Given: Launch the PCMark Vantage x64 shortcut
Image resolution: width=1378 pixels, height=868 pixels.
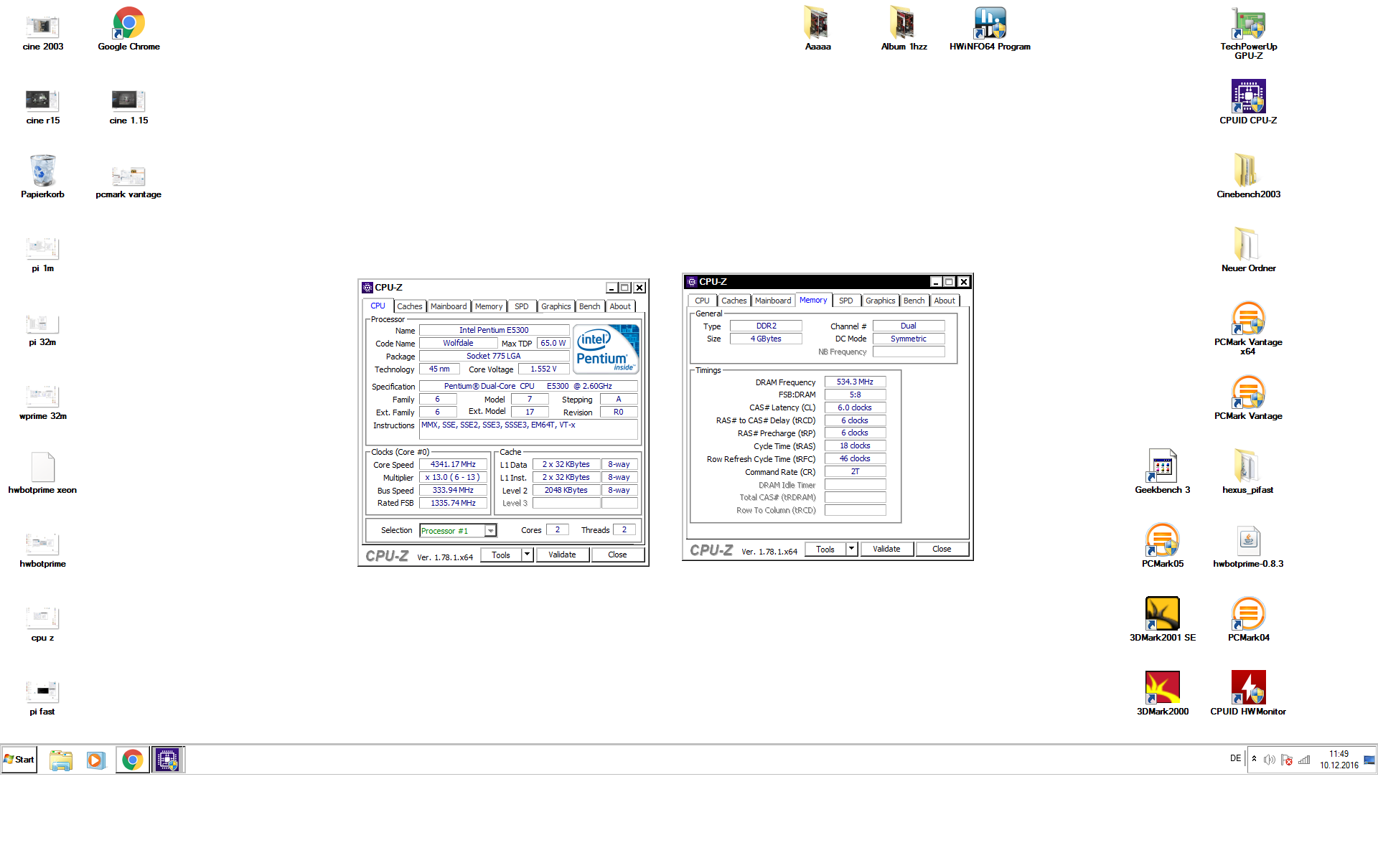Looking at the screenshot, I should click(1248, 329).
